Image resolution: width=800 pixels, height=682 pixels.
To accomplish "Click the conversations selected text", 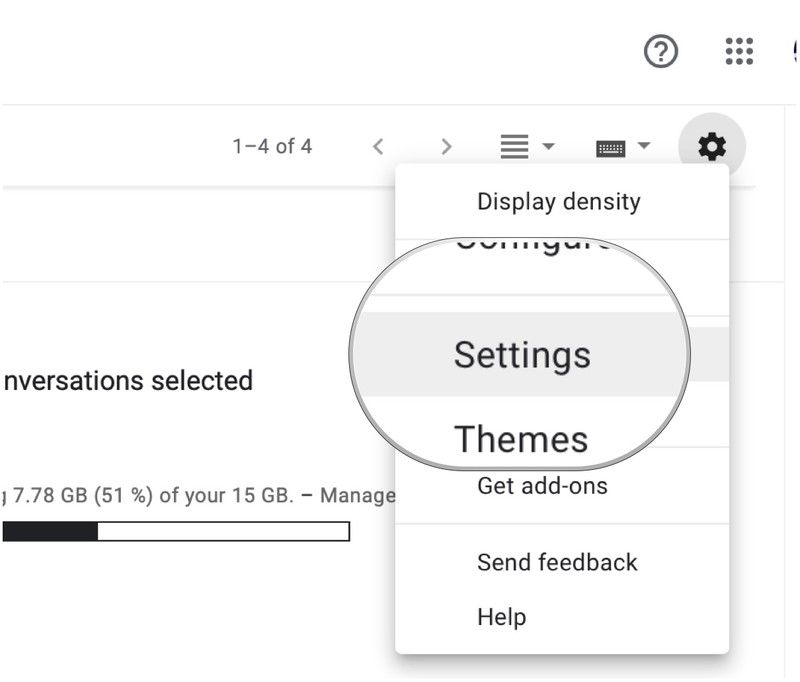I will tap(127, 381).
